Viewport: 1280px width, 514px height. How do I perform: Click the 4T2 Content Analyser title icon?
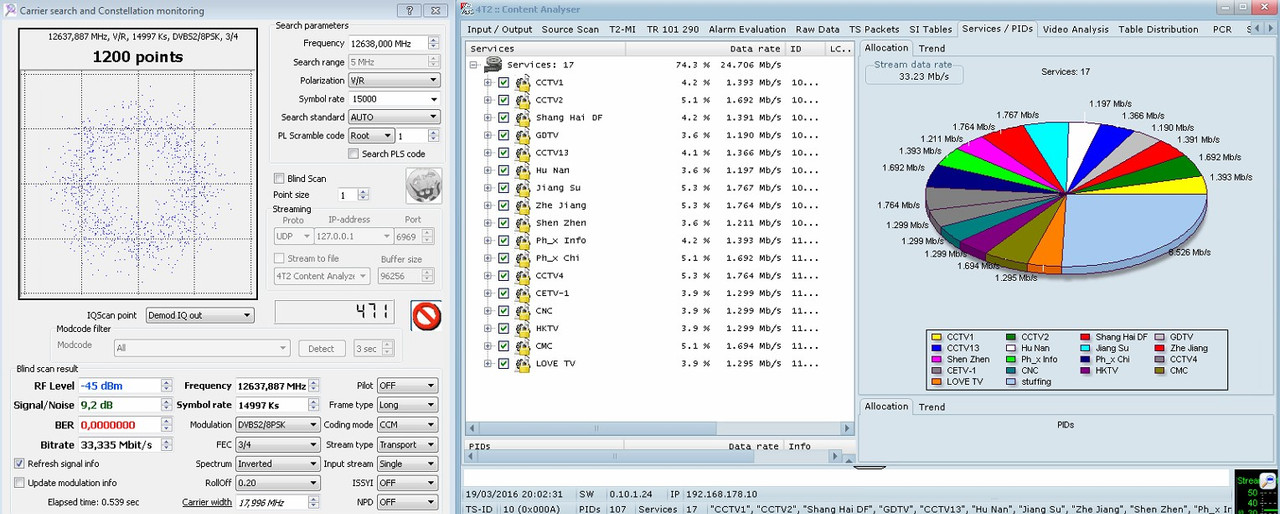tap(467, 10)
